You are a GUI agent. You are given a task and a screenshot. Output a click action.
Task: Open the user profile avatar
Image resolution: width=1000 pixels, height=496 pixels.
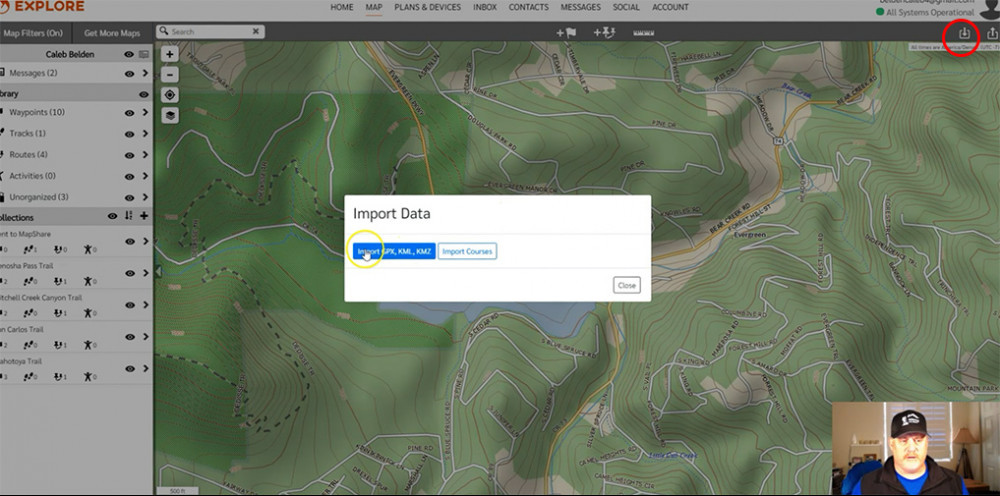point(990,9)
